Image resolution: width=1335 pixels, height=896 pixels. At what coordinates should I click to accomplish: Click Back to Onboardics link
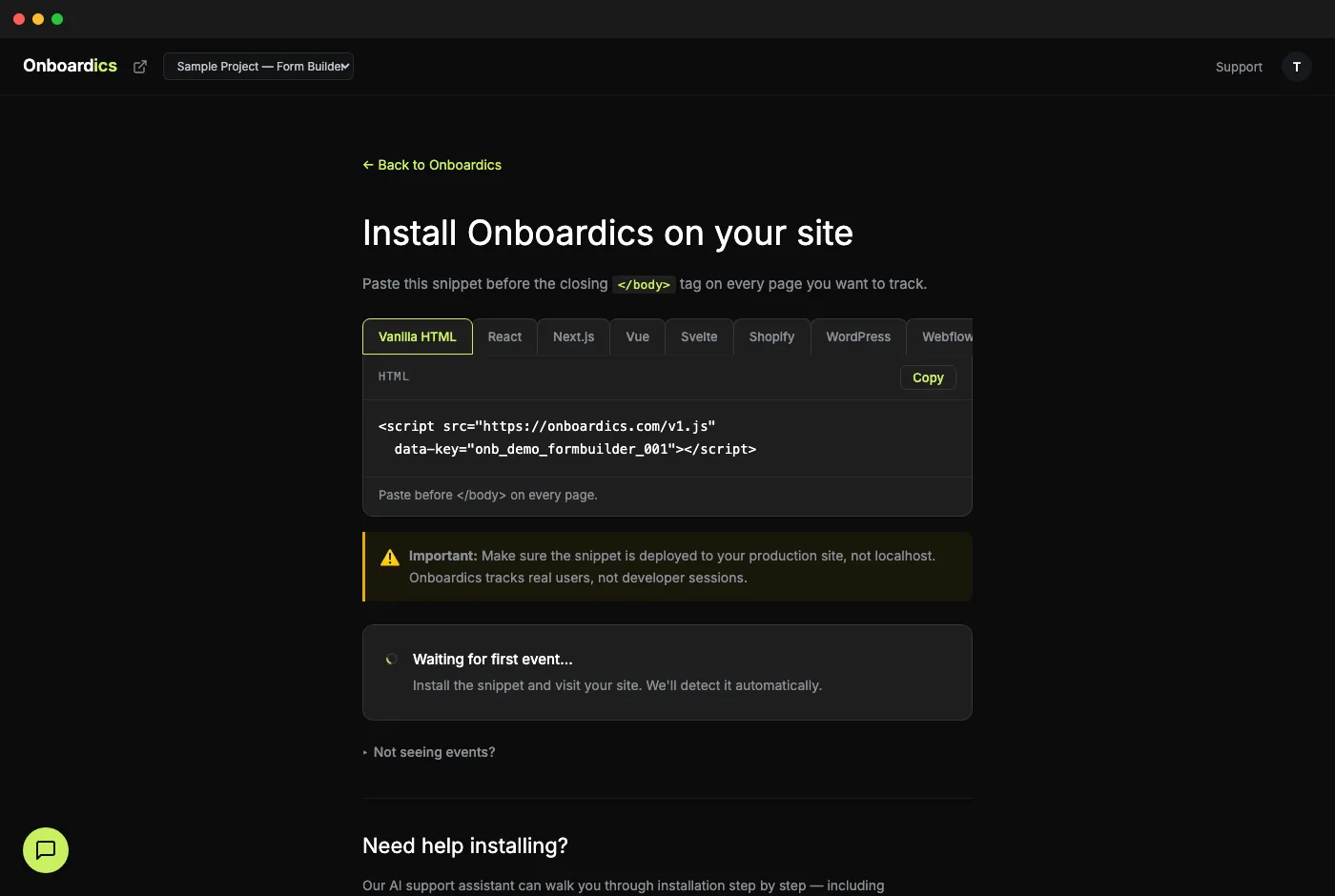[x=431, y=165]
